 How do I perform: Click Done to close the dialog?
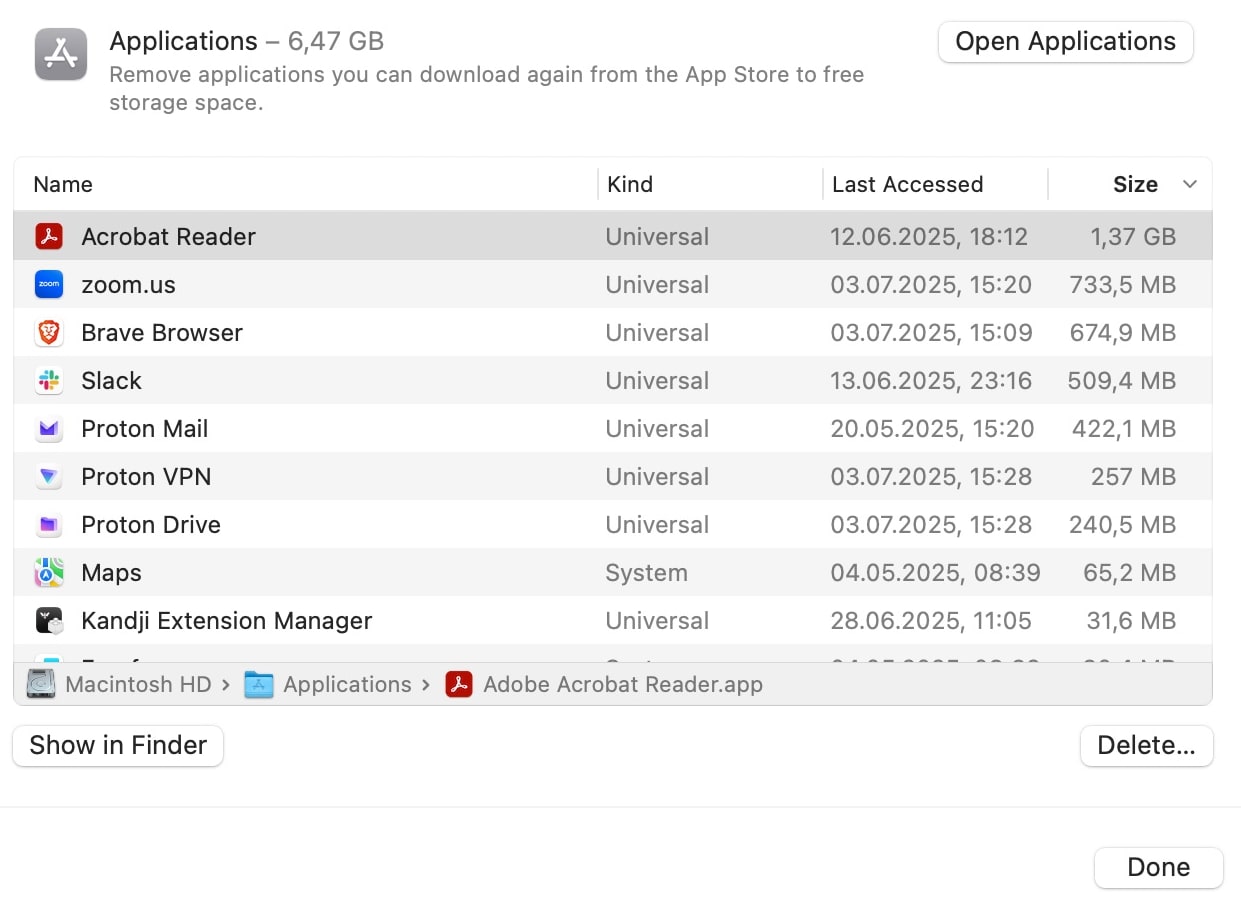click(x=1158, y=868)
